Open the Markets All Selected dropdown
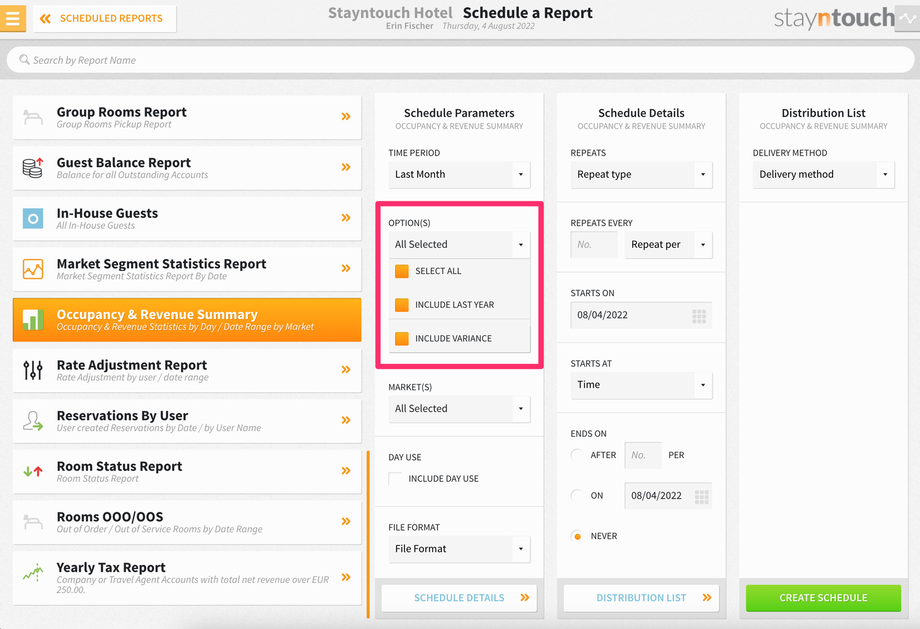 point(459,408)
